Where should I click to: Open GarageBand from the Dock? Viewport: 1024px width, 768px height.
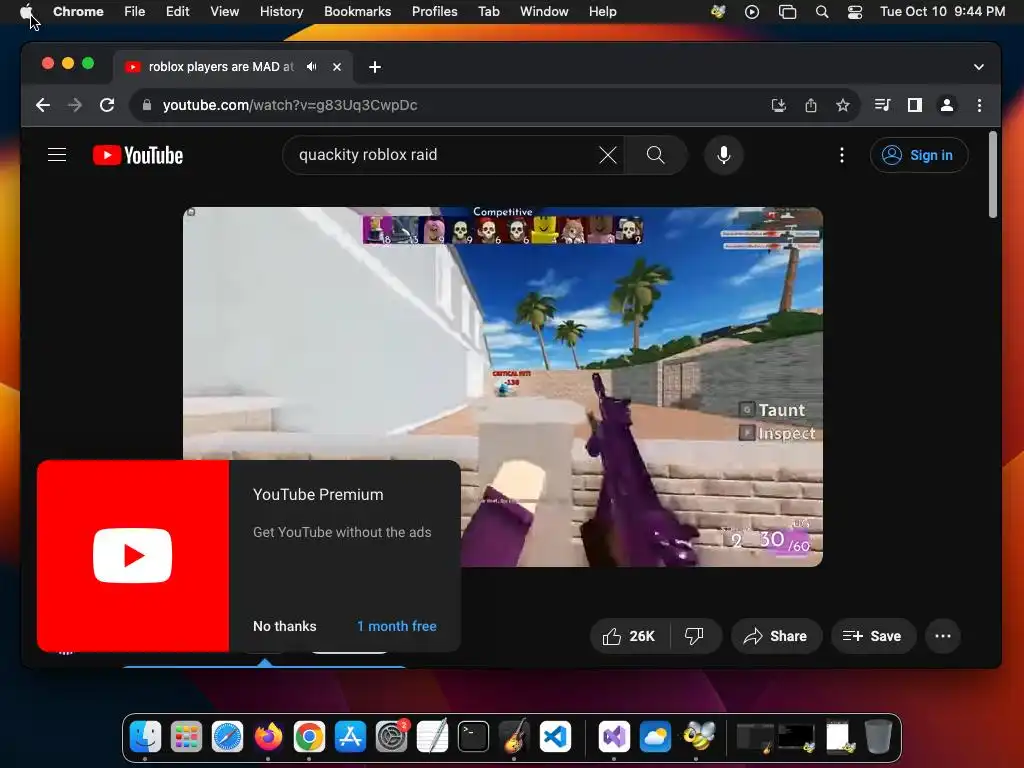[x=515, y=737]
